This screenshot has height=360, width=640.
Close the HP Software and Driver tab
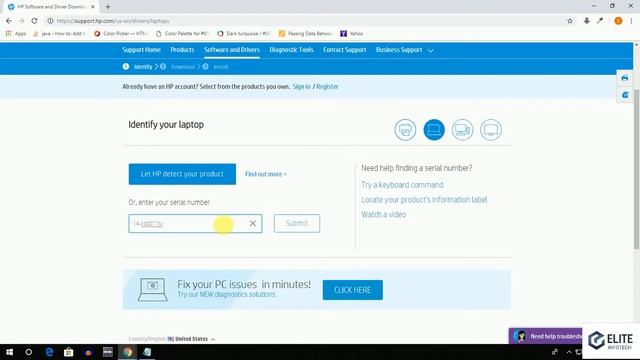(x=93, y=7)
